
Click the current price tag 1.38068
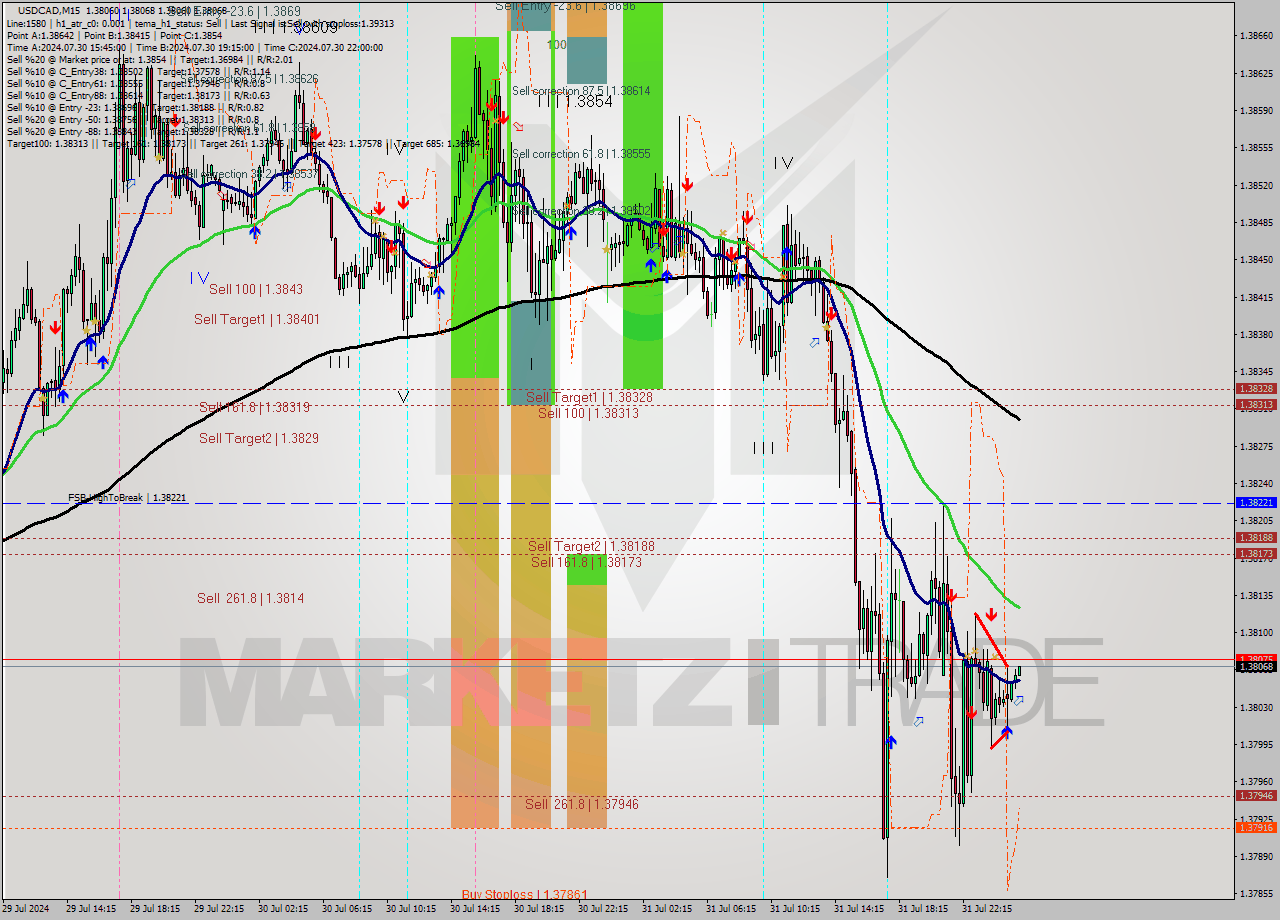pyautogui.click(x=1256, y=666)
